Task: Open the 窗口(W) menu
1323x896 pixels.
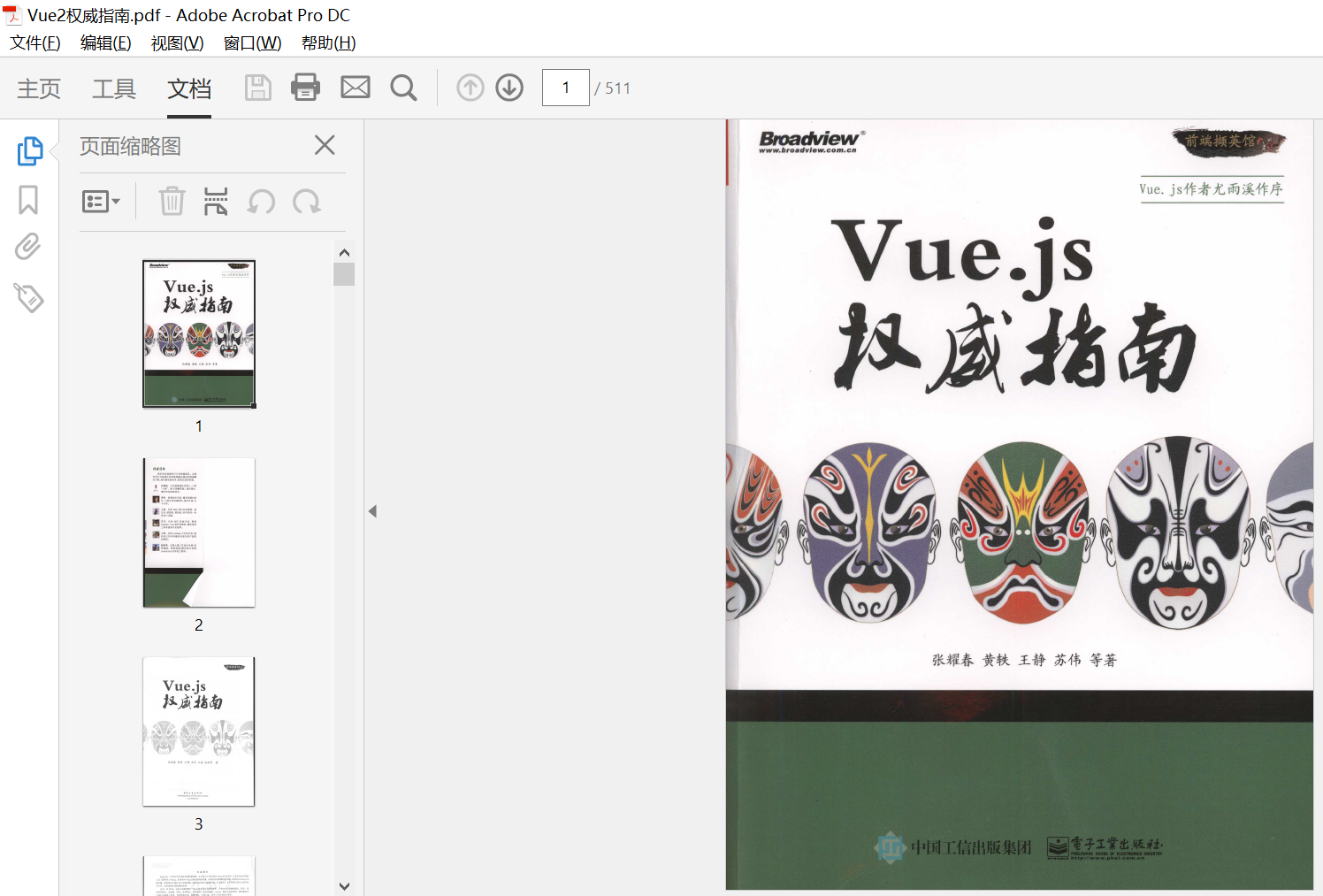Action: pos(252,43)
